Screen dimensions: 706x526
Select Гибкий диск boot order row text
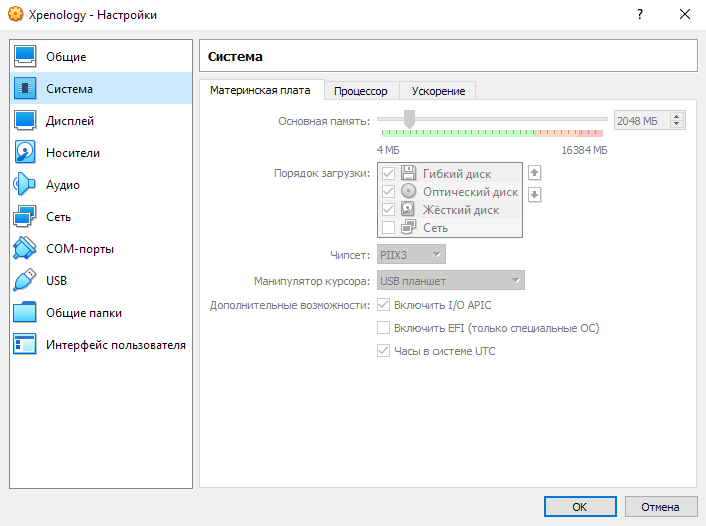click(x=457, y=173)
